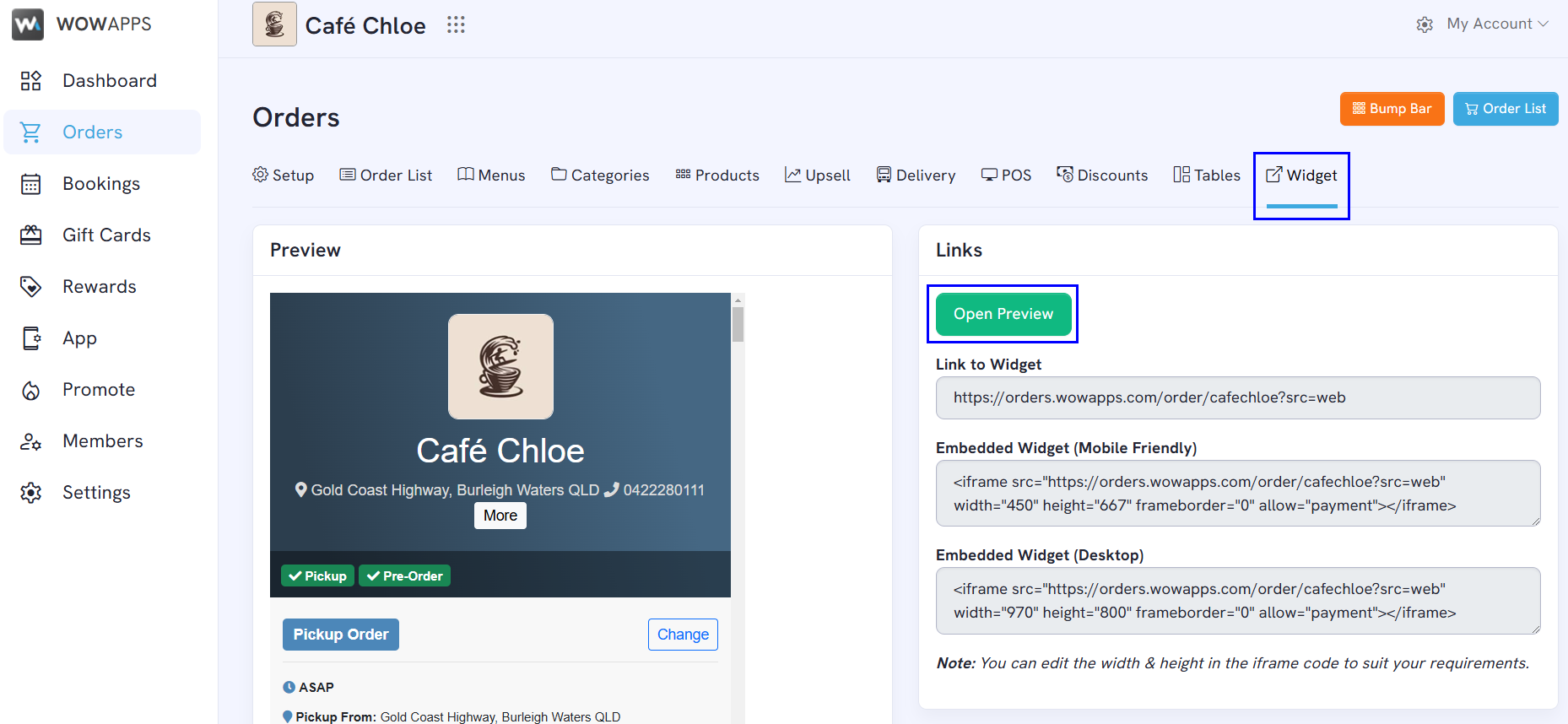Click the phone icon beside 0422280111
Viewport: 1568px width, 724px height.
pos(612,489)
